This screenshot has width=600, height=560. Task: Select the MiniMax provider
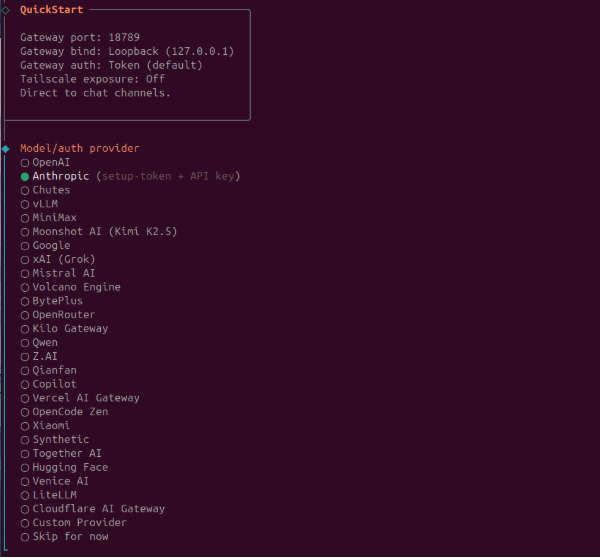coord(54,218)
